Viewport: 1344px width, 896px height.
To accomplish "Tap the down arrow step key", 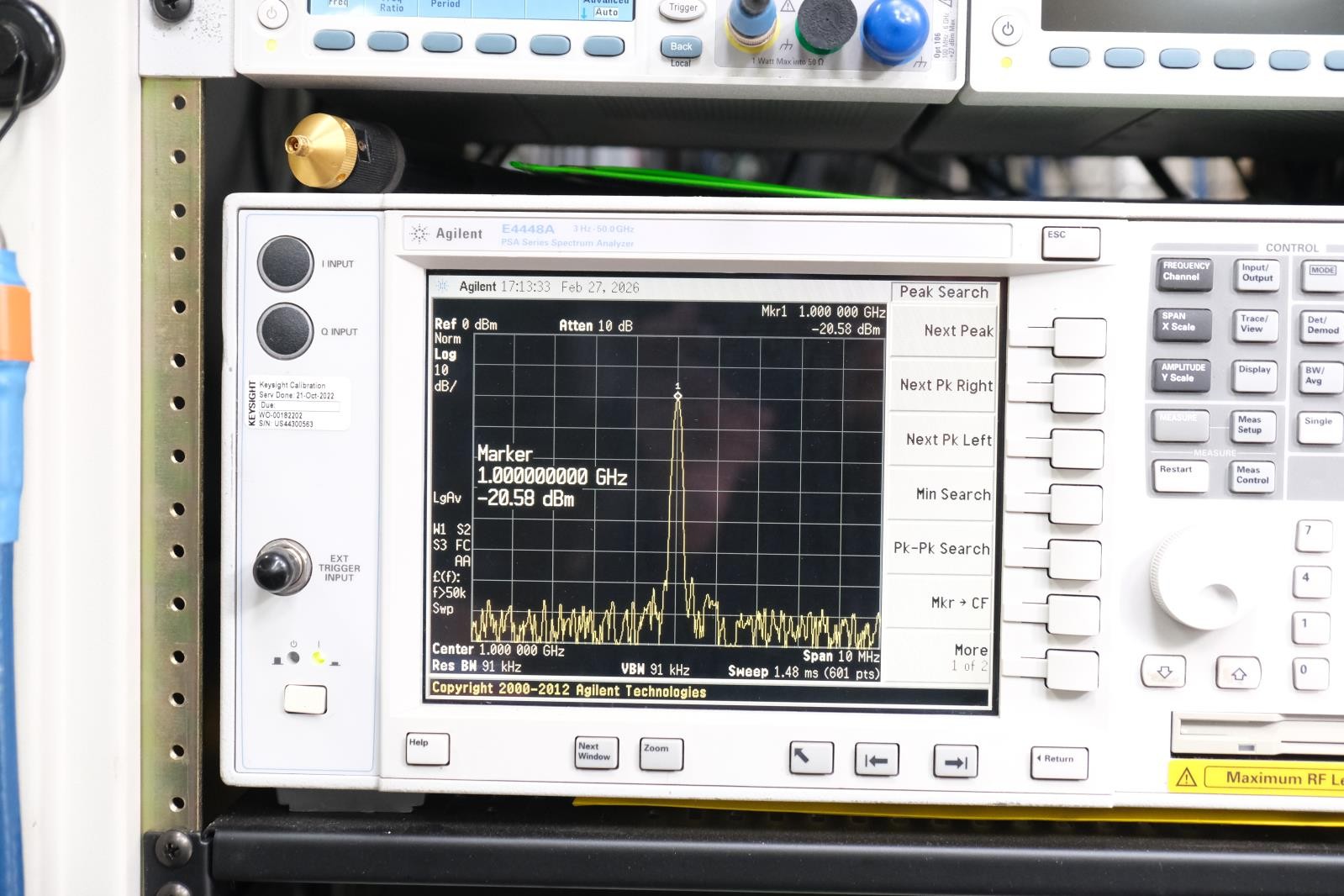I will click(x=1164, y=671).
